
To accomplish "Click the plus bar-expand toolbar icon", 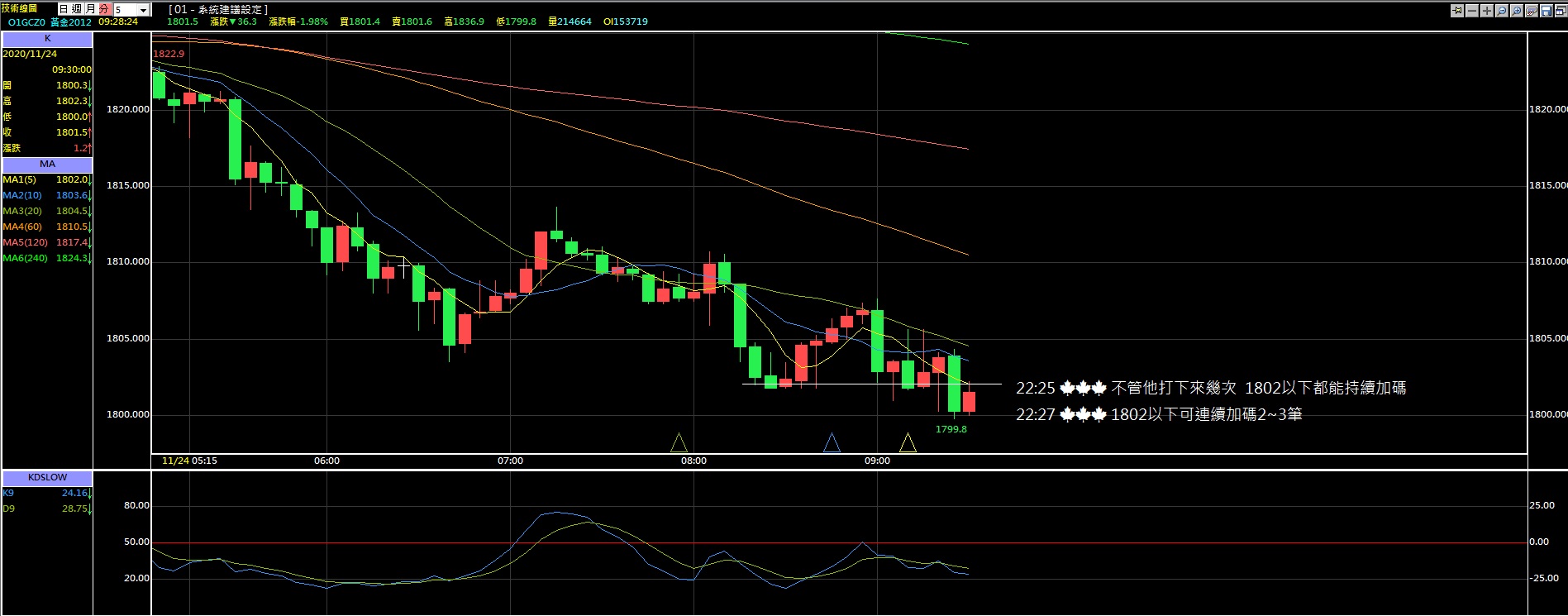I will click(x=1487, y=11).
